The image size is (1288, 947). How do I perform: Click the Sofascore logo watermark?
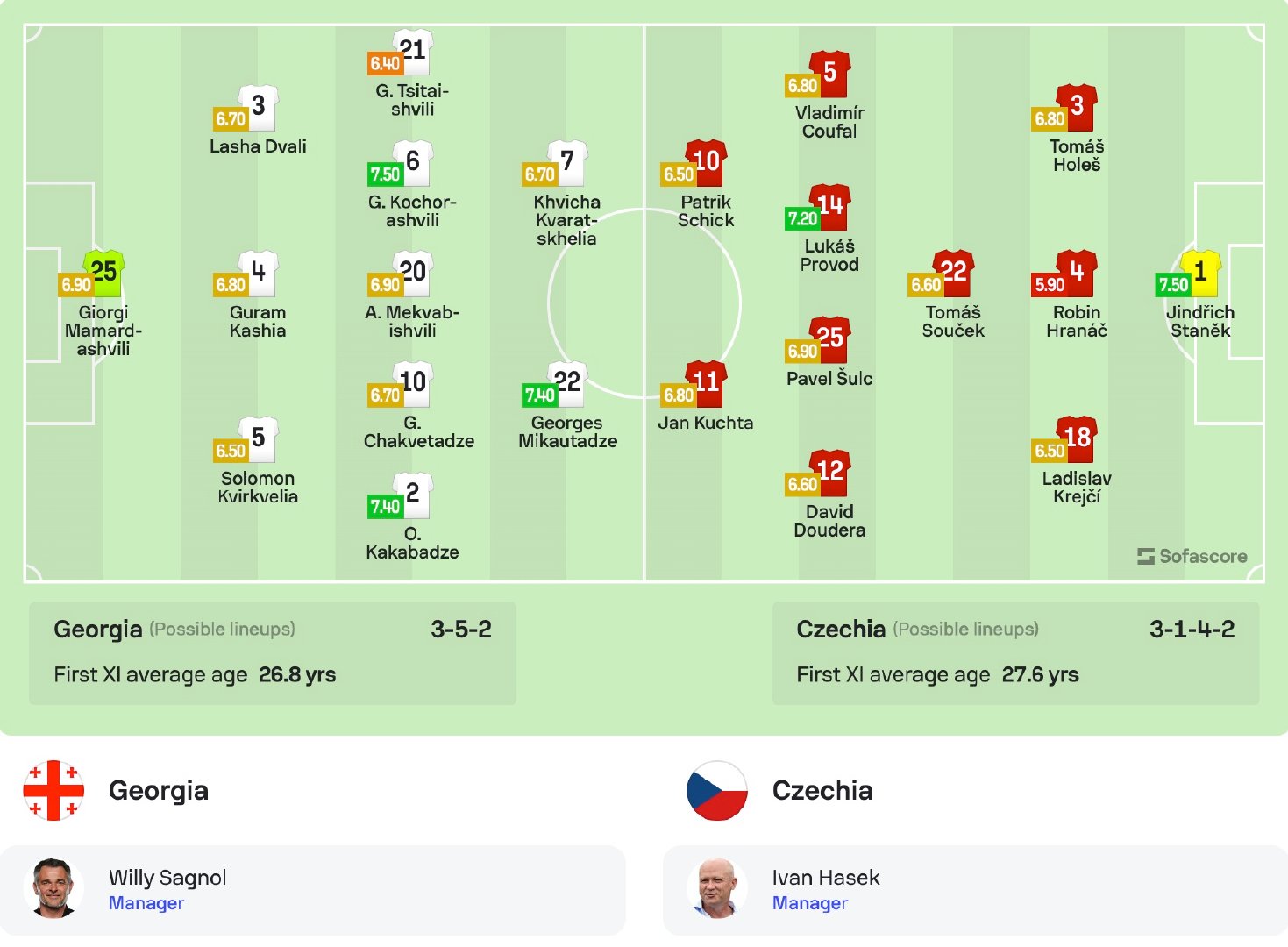tap(1192, 556)
